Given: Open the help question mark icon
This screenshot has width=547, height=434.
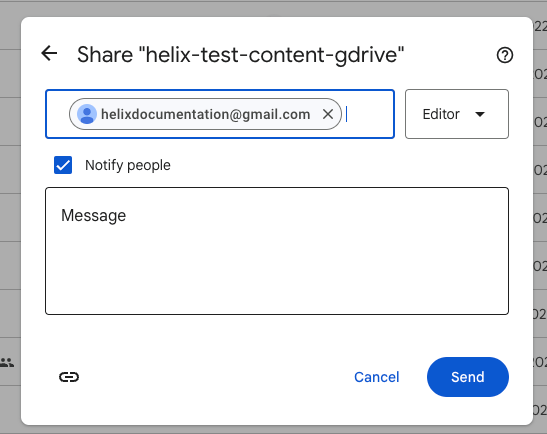Looking at the screenshot, I should coord(504,55).
